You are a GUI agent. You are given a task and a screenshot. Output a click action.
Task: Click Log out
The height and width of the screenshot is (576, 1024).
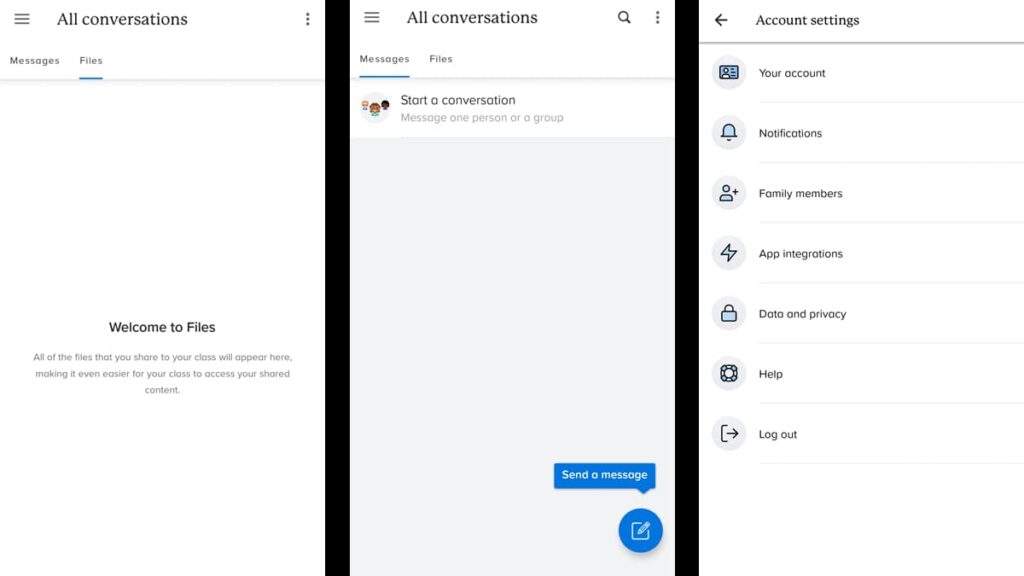(x=777, y=435)
